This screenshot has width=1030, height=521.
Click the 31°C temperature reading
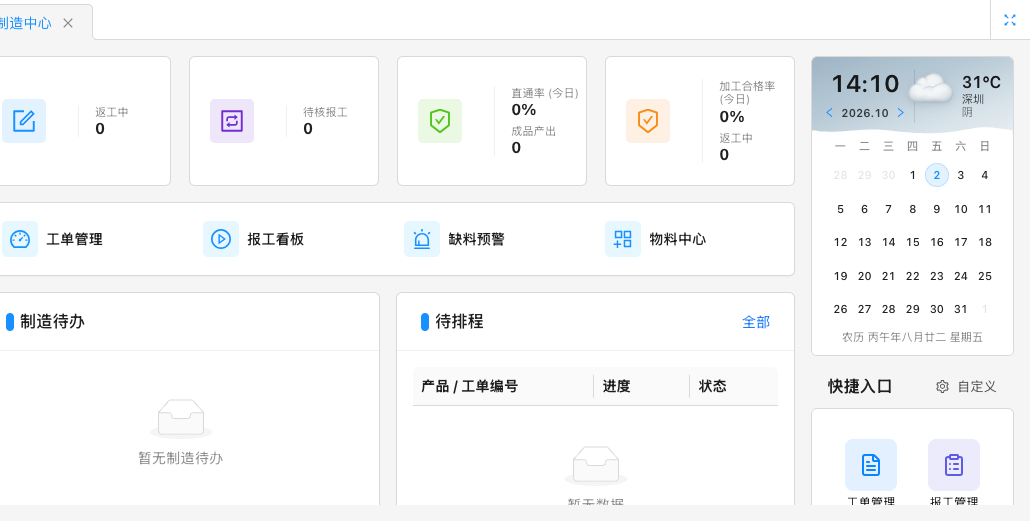point(981,82)
